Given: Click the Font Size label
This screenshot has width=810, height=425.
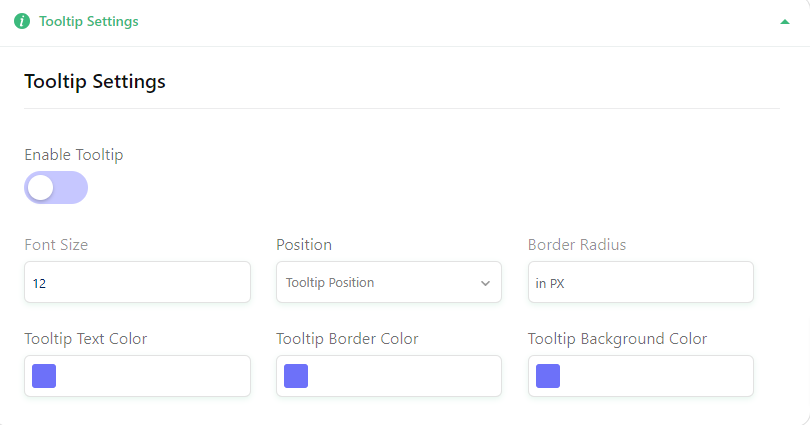Looking at the screenshot, I should coord(56,244).
